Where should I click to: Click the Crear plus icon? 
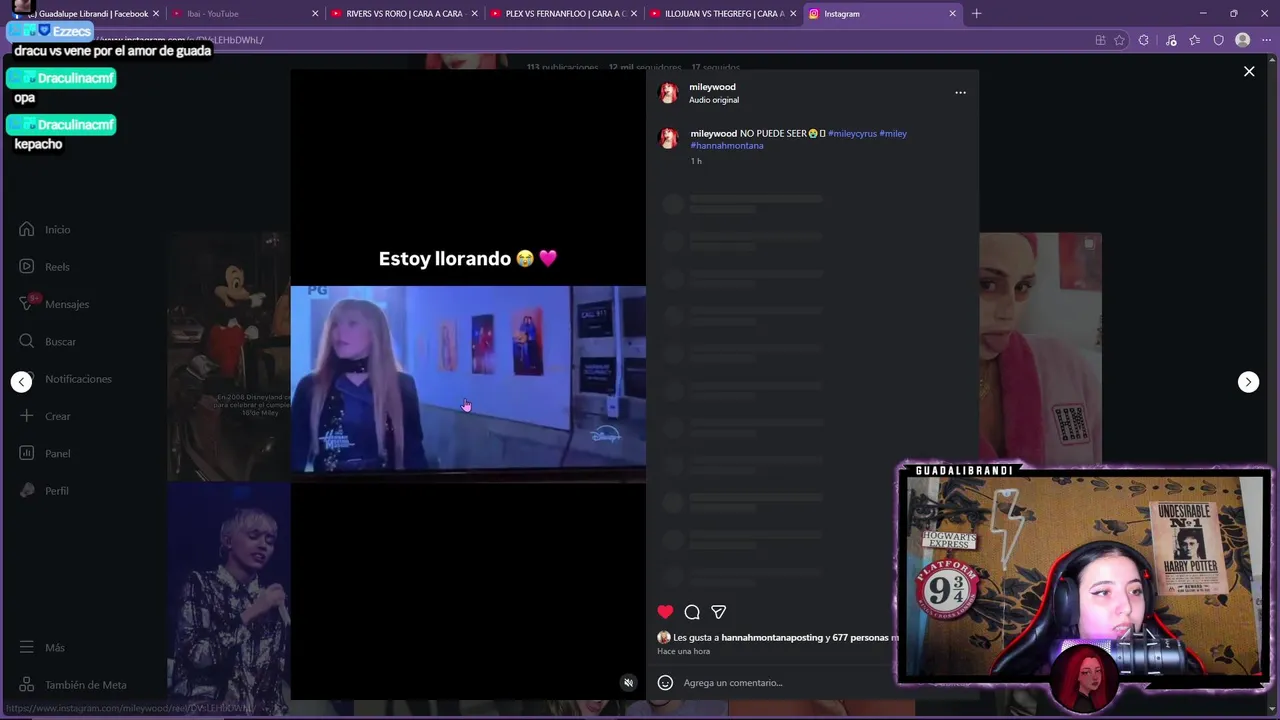(x=27, y=416)
